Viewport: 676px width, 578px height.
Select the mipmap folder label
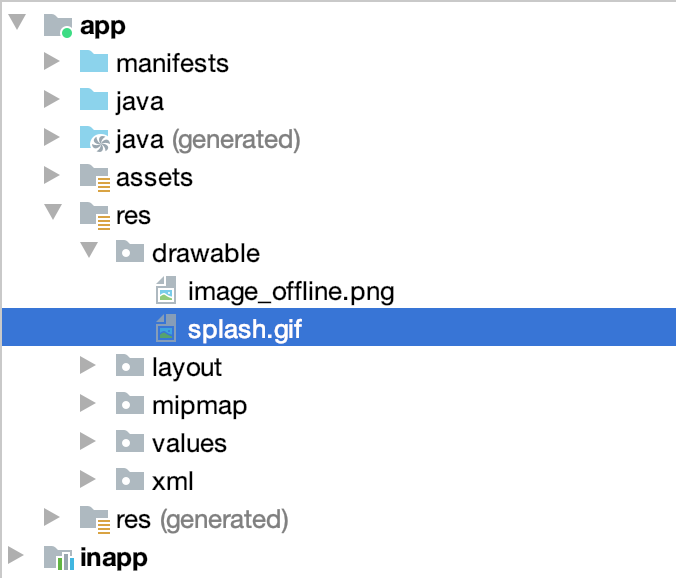click(199, 406)
